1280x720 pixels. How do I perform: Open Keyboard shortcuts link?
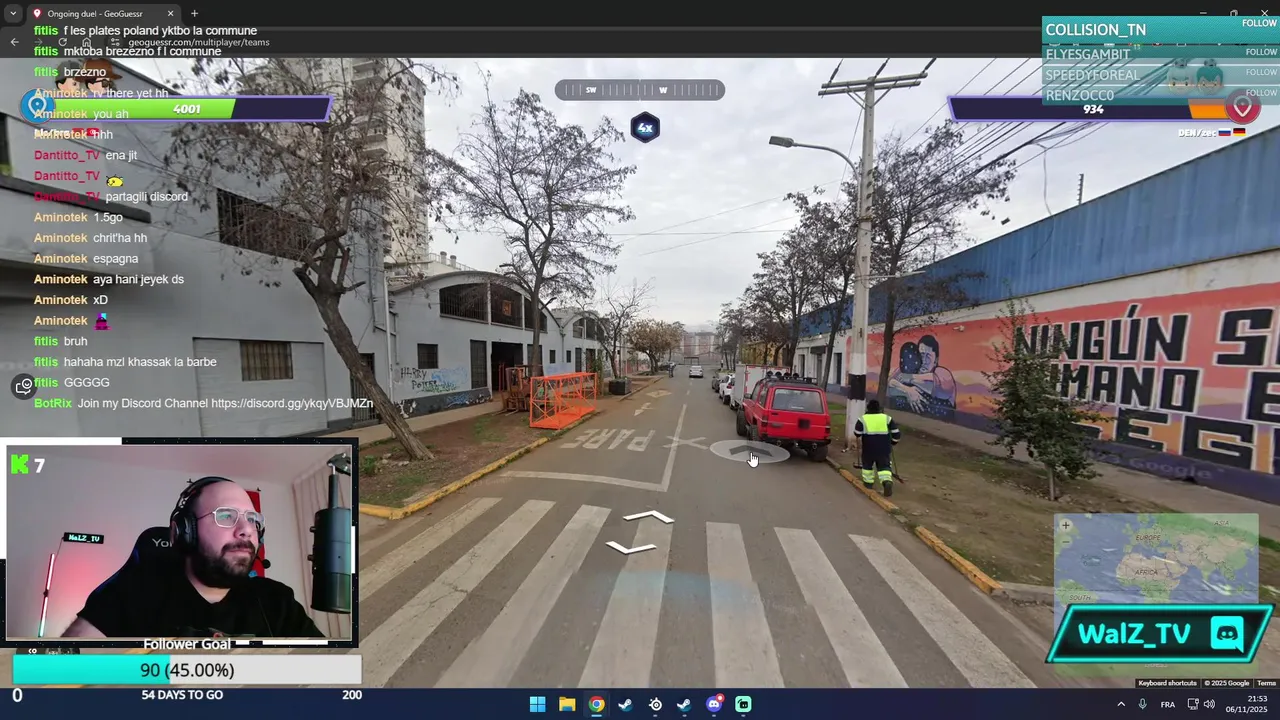1167,683
